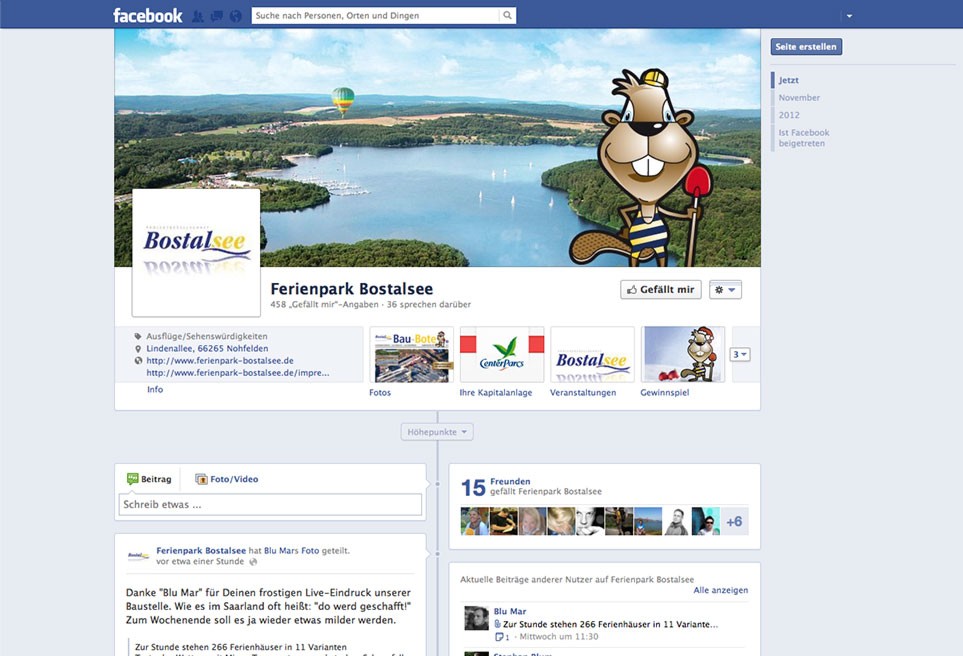Open the Fotos tab label

coord(380,392)
